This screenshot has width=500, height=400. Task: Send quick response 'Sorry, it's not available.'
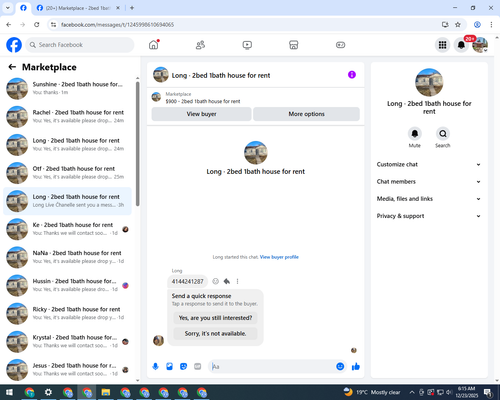(215, 333)
